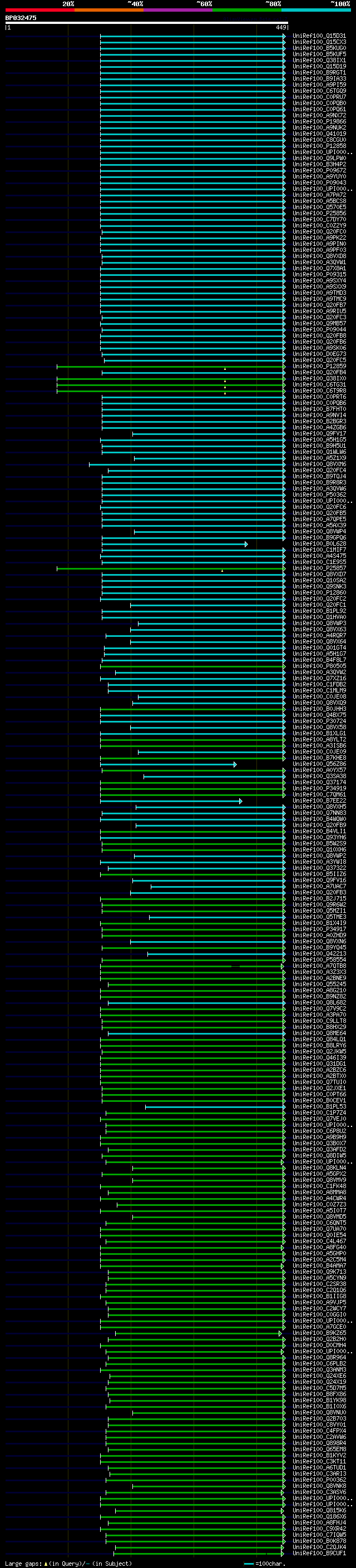Open hit UniRef100_A9NX72
This screenshot has width=356, height=1568.
319,116
